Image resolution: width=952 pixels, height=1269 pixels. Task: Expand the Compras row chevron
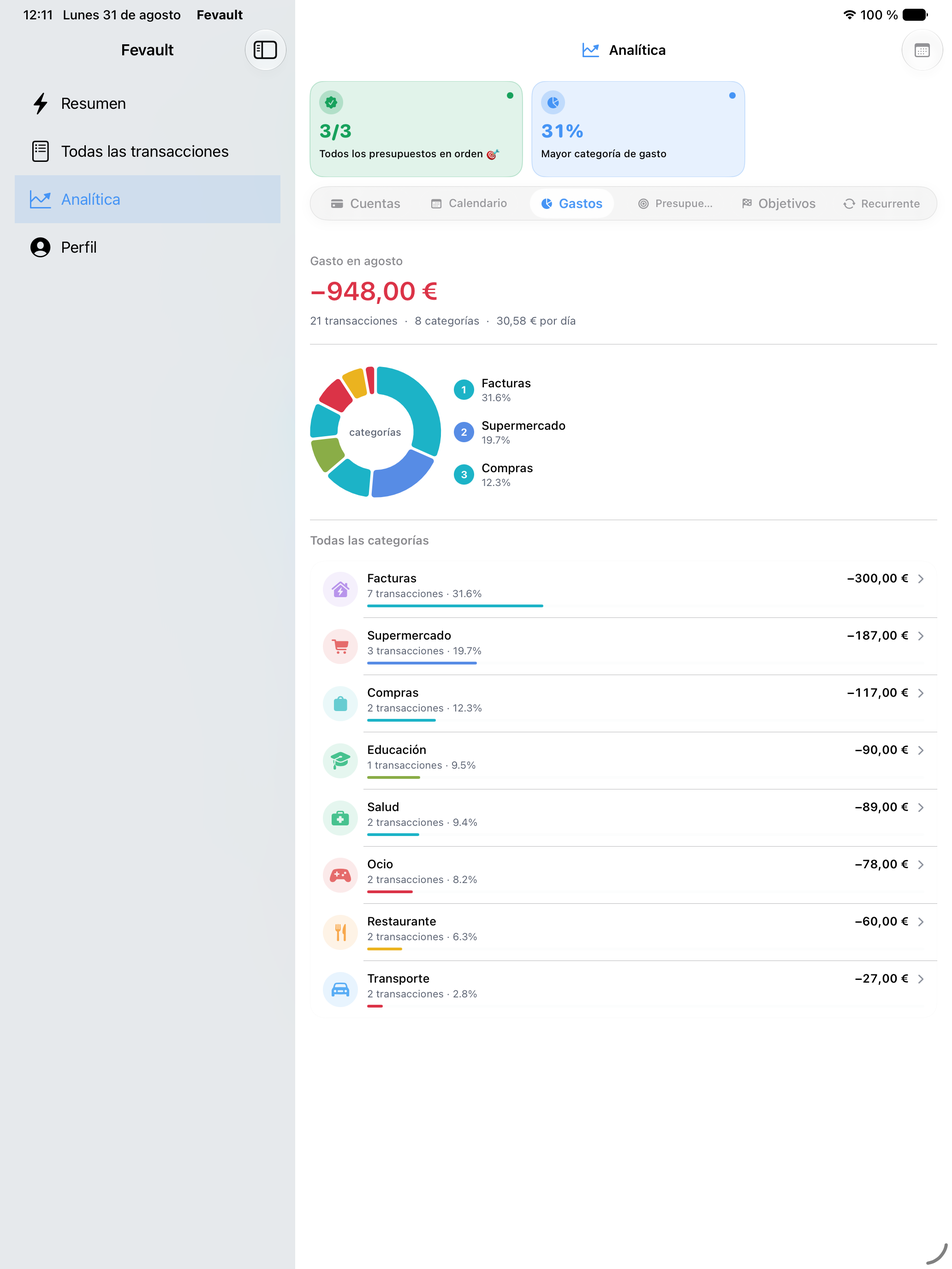point(920,692)
